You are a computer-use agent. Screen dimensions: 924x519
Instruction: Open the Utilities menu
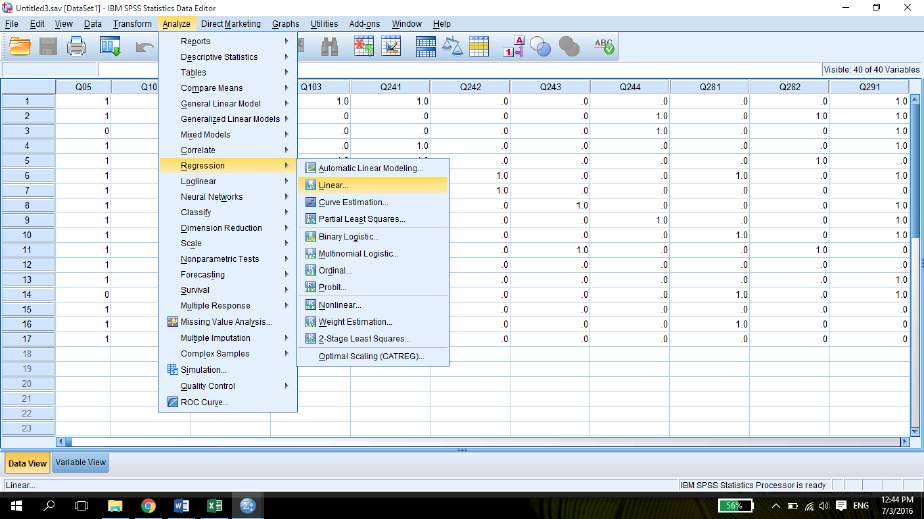tap(324, 24)
